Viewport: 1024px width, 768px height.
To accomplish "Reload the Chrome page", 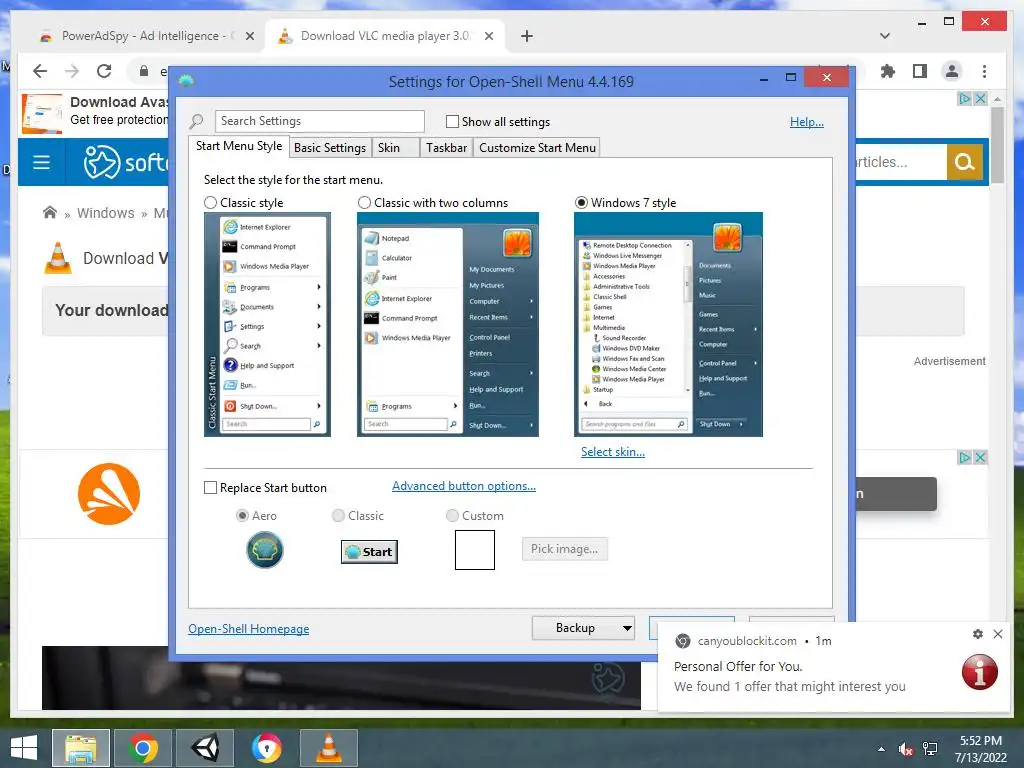I will 104,71.
